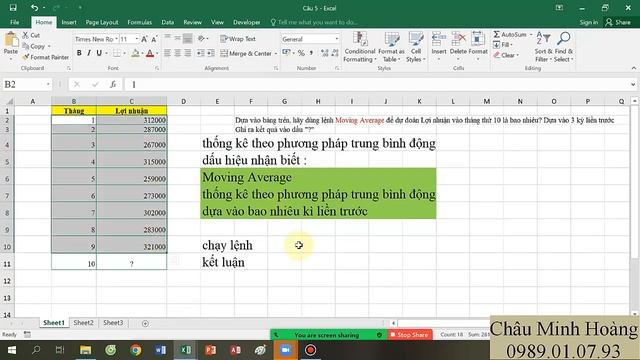Align text left
The height and width of the screenshot is (360, 640).
point(167,53)
